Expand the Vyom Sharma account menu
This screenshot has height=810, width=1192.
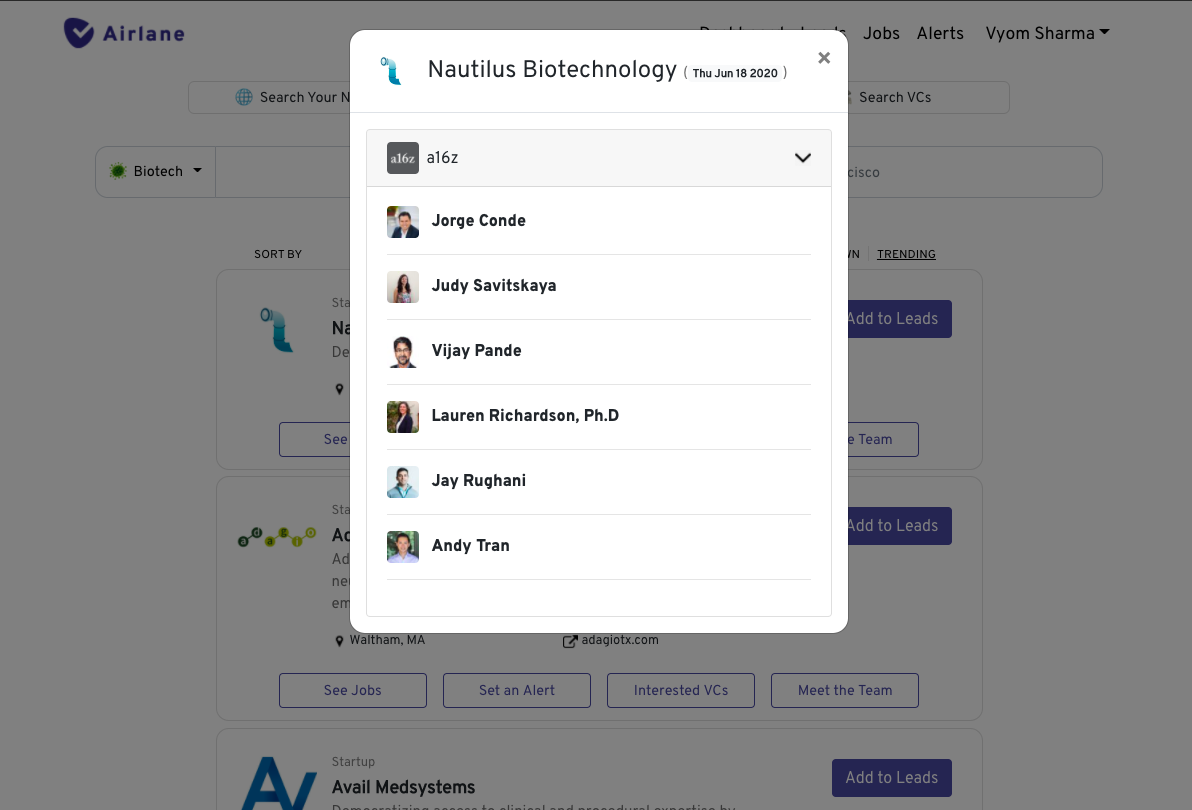(x=1047, y=33)
